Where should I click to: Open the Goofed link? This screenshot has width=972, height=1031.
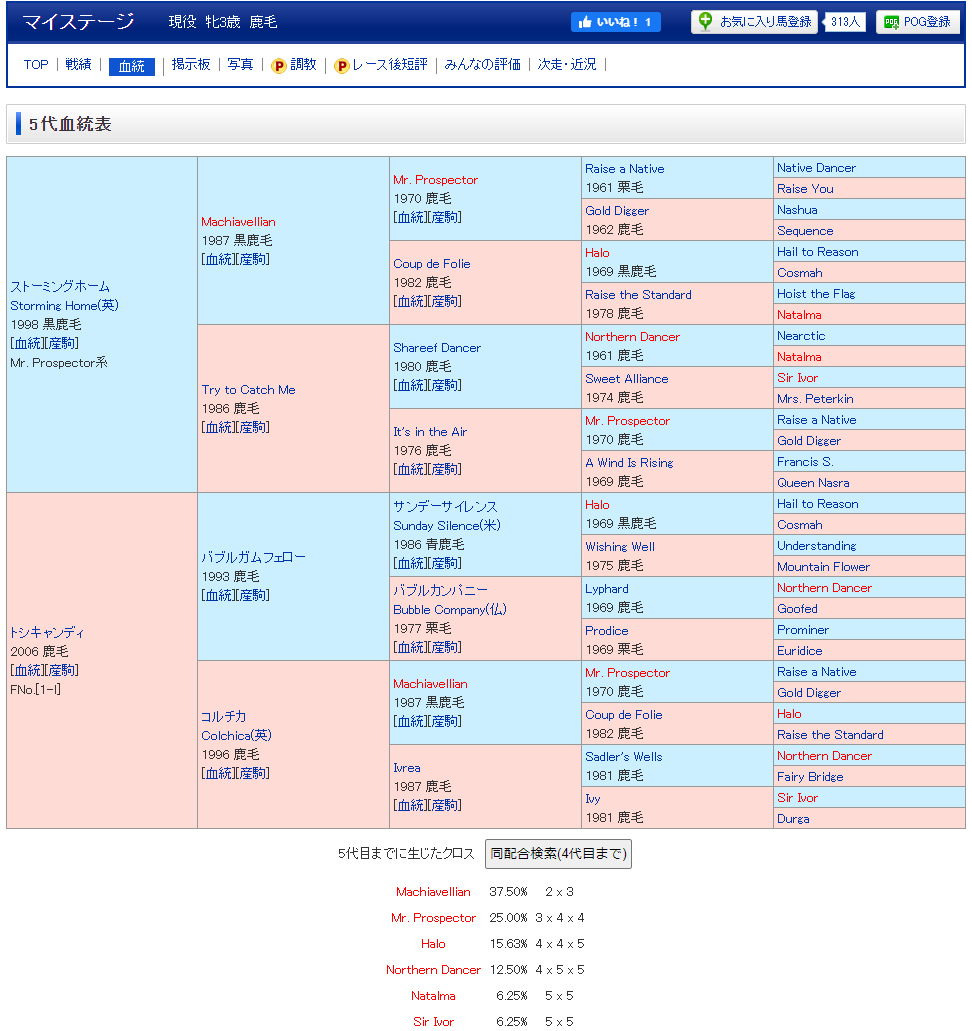(797, 609)
